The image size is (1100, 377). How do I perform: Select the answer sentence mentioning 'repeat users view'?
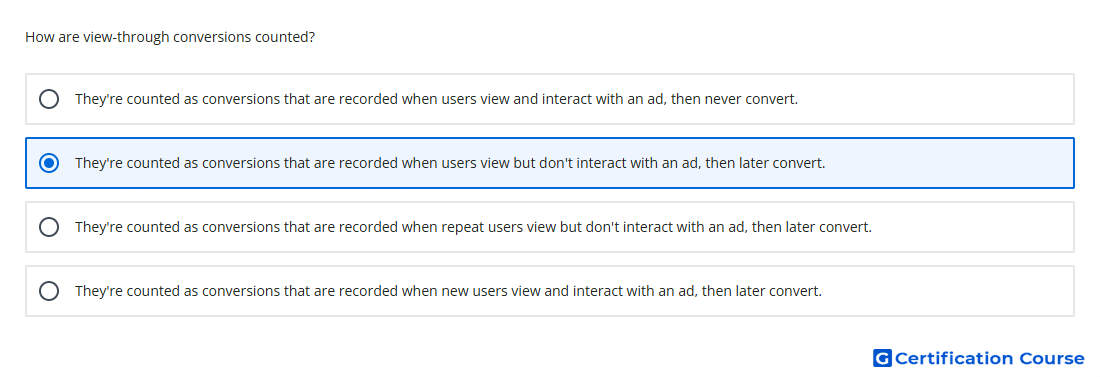pyautogui.click(x=474, y=227)
